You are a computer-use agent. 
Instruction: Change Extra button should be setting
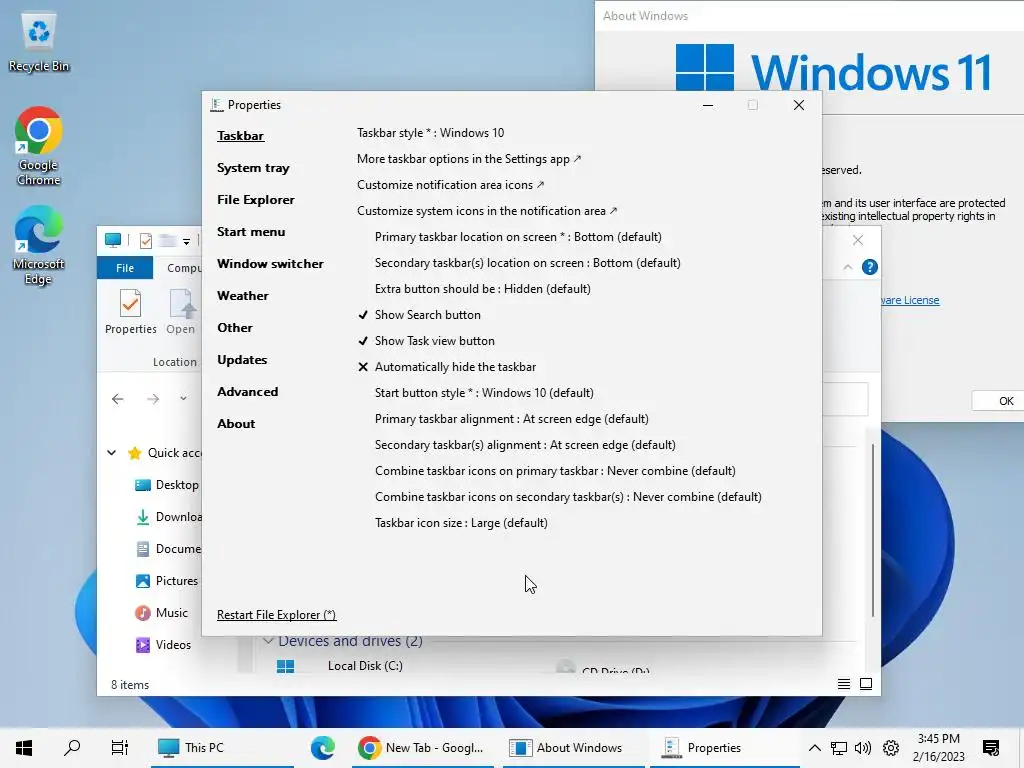[x=483, y=289]
